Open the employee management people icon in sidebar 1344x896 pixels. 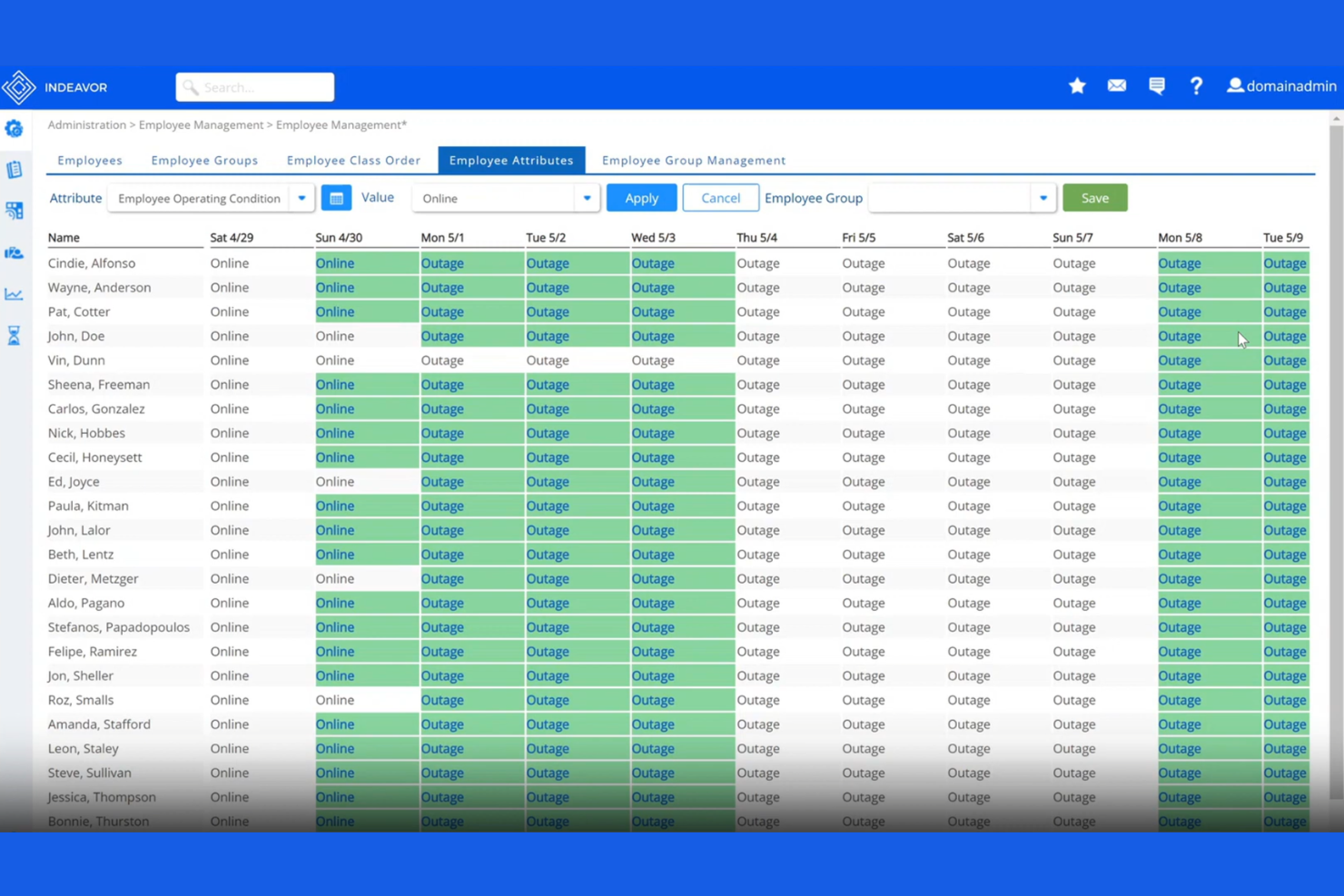[15, 254]
